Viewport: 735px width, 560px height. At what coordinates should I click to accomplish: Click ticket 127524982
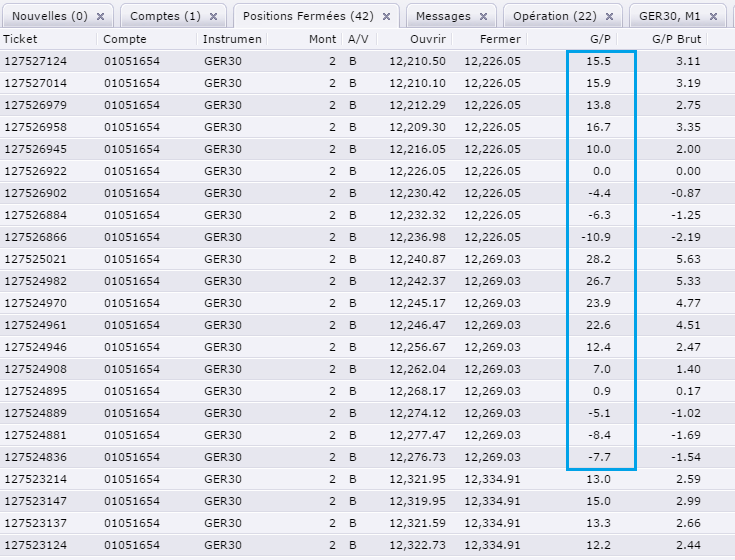pyautogui.click(x=36, y=281)
